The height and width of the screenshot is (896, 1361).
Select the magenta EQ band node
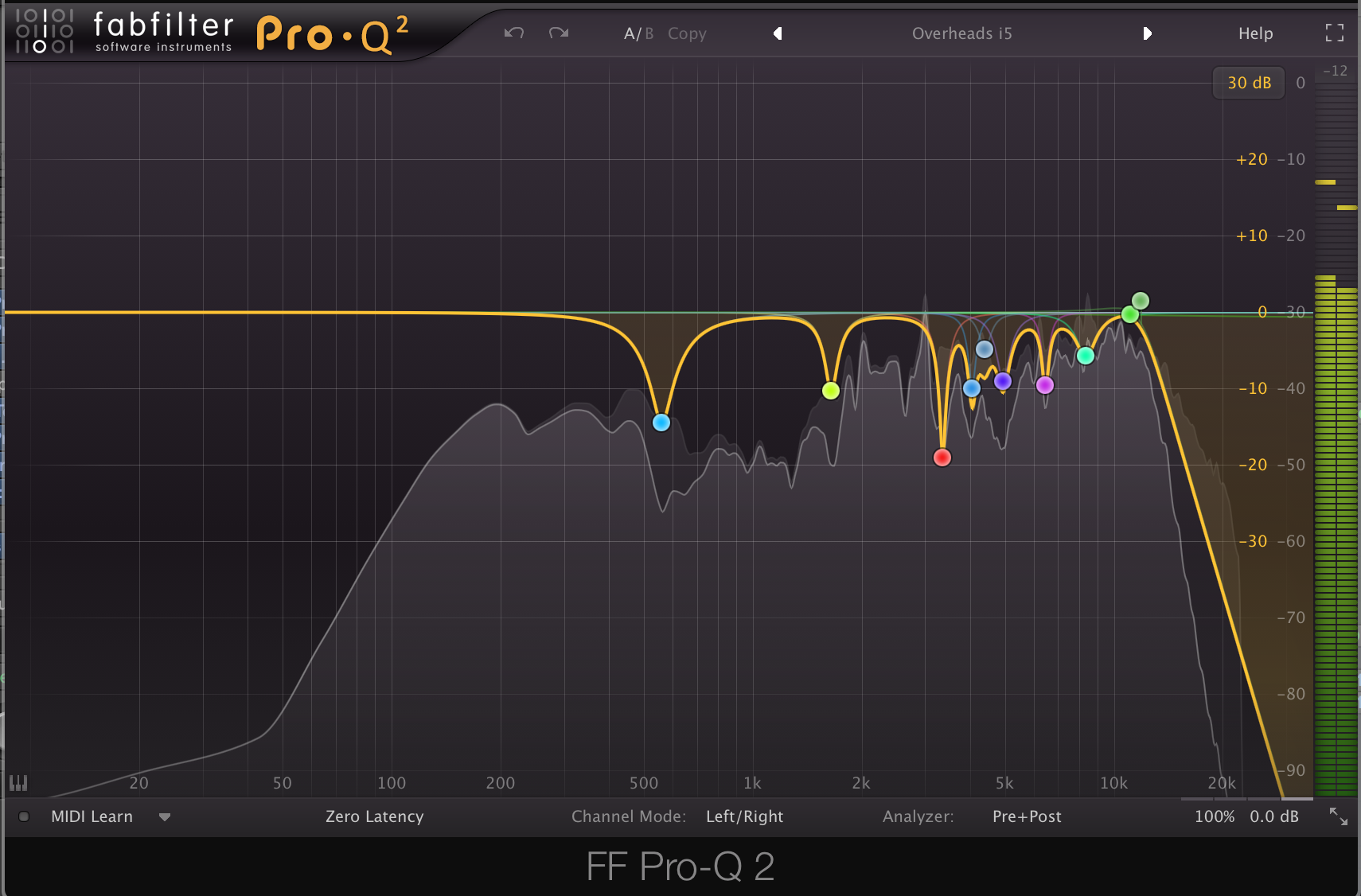coord(1045,385)
